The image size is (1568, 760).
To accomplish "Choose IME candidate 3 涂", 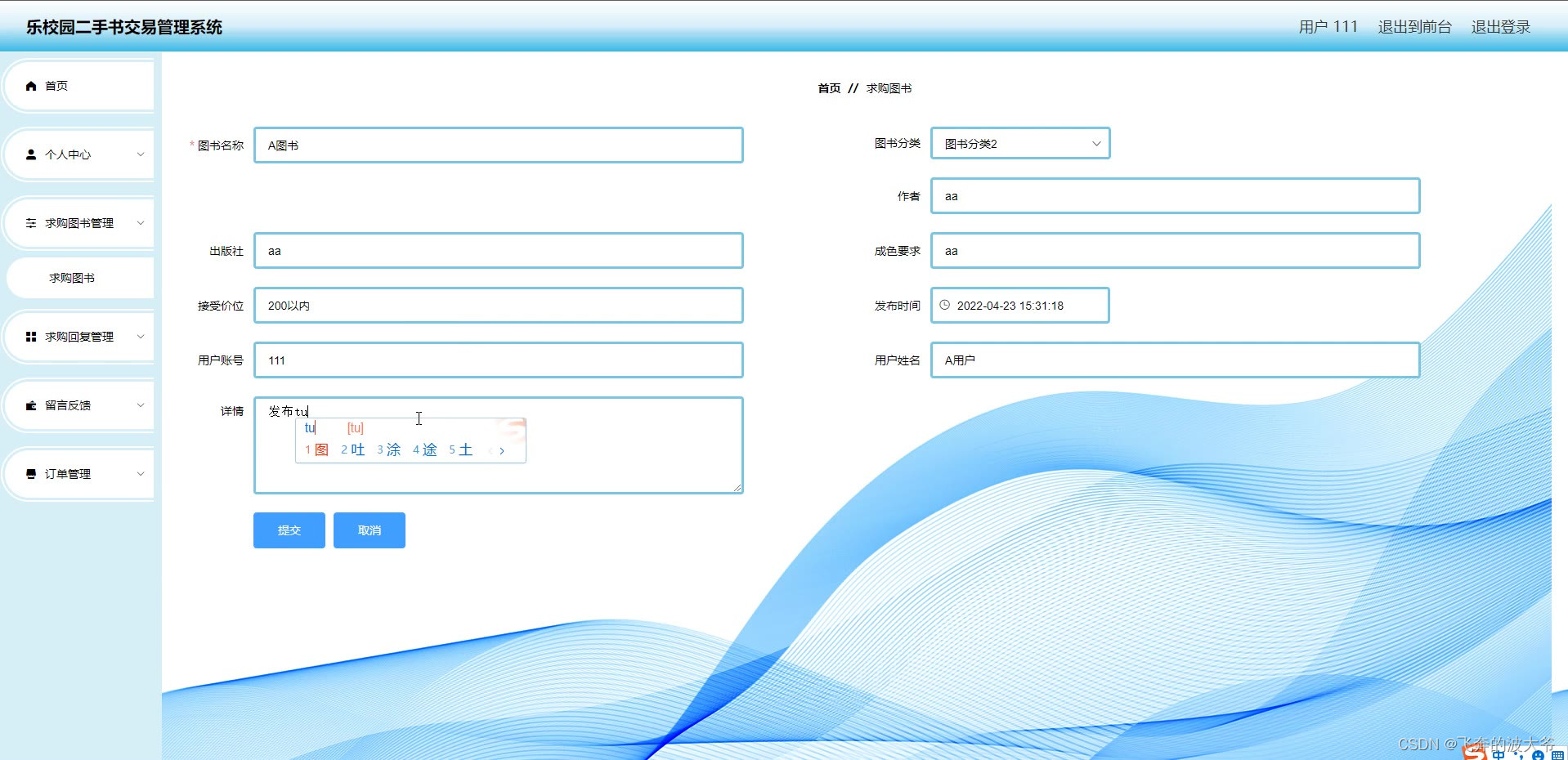I will (x=389, y=450).
